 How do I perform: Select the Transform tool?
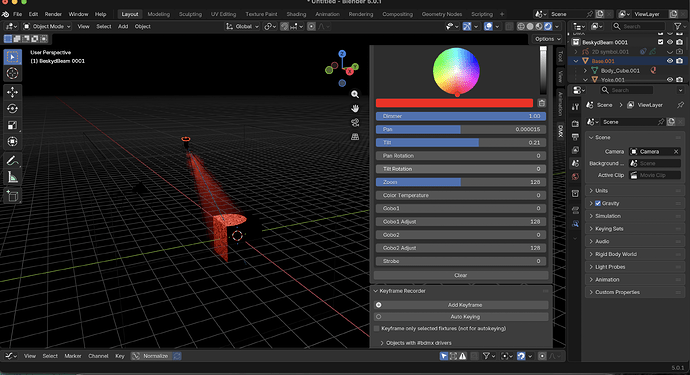(12, 142)
